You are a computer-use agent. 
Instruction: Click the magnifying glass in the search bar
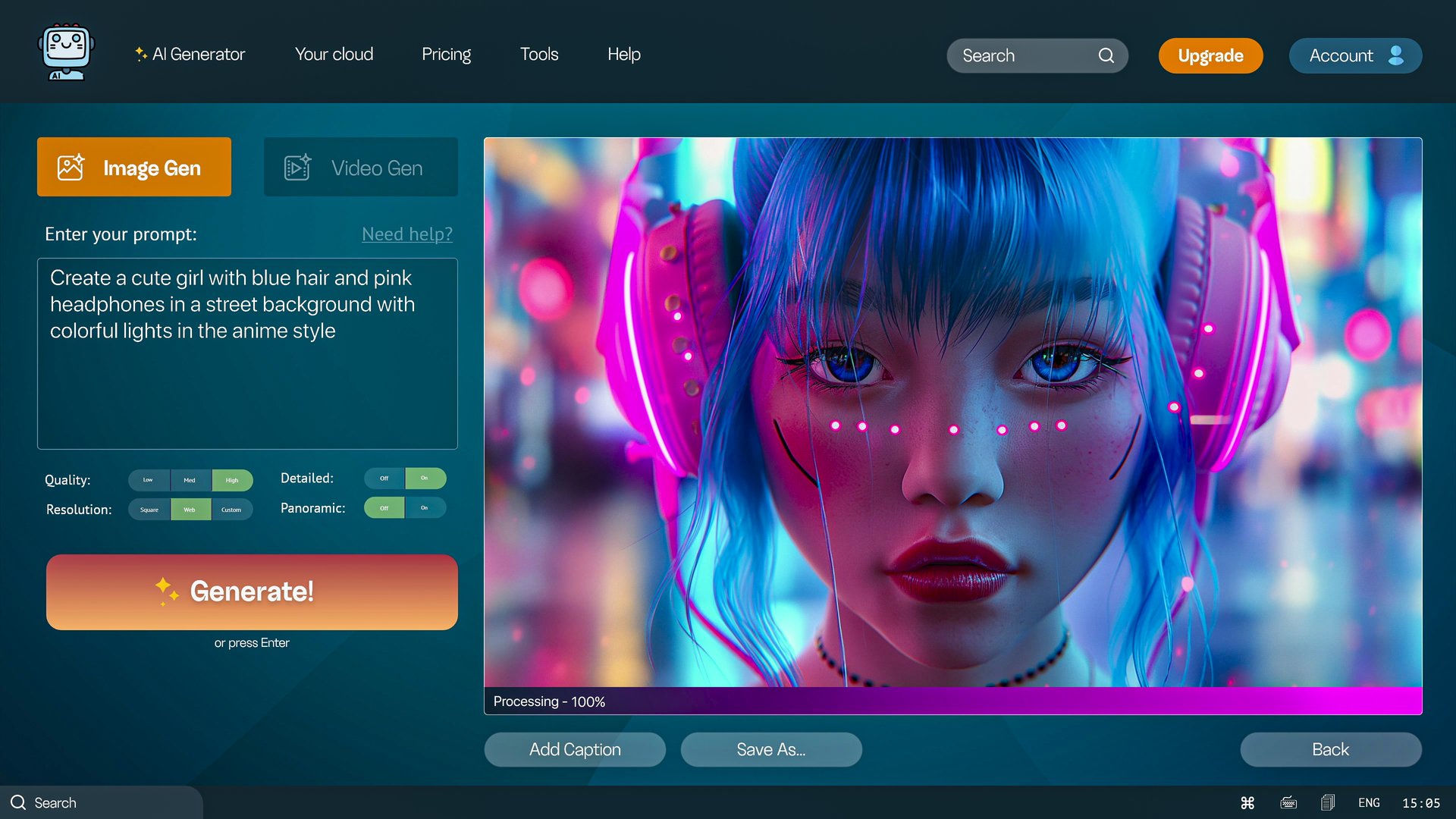click(x=1106, y=55)
